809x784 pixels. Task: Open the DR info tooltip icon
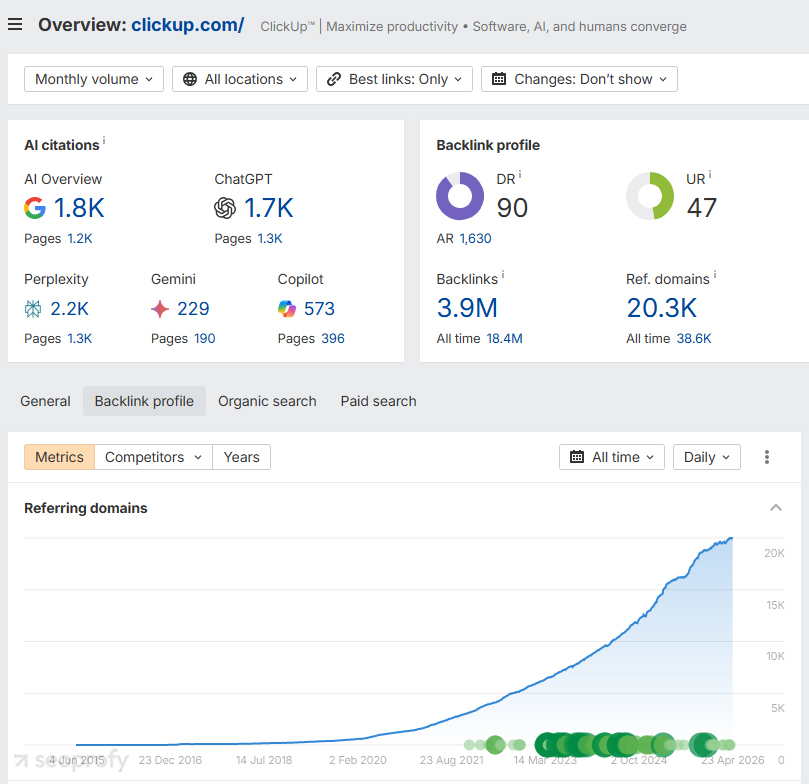click(520, 175)
